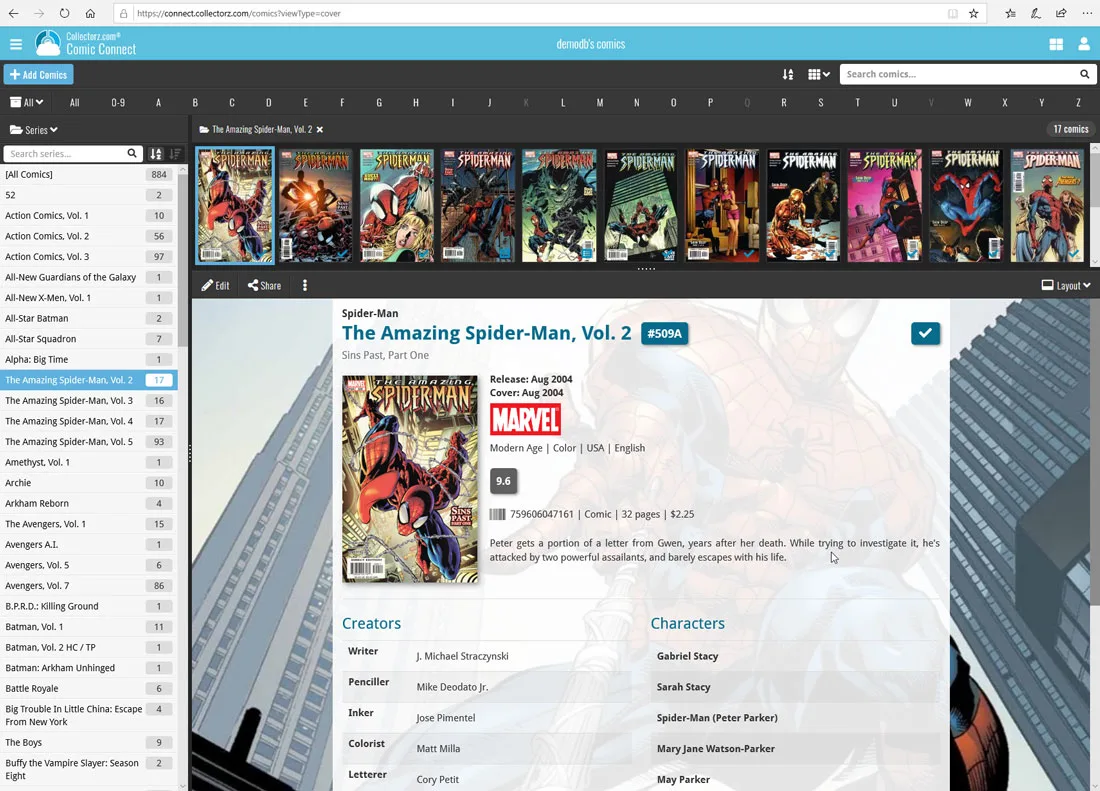
Task: Click character Gabriel Stacy
Action: click(688, 656)
